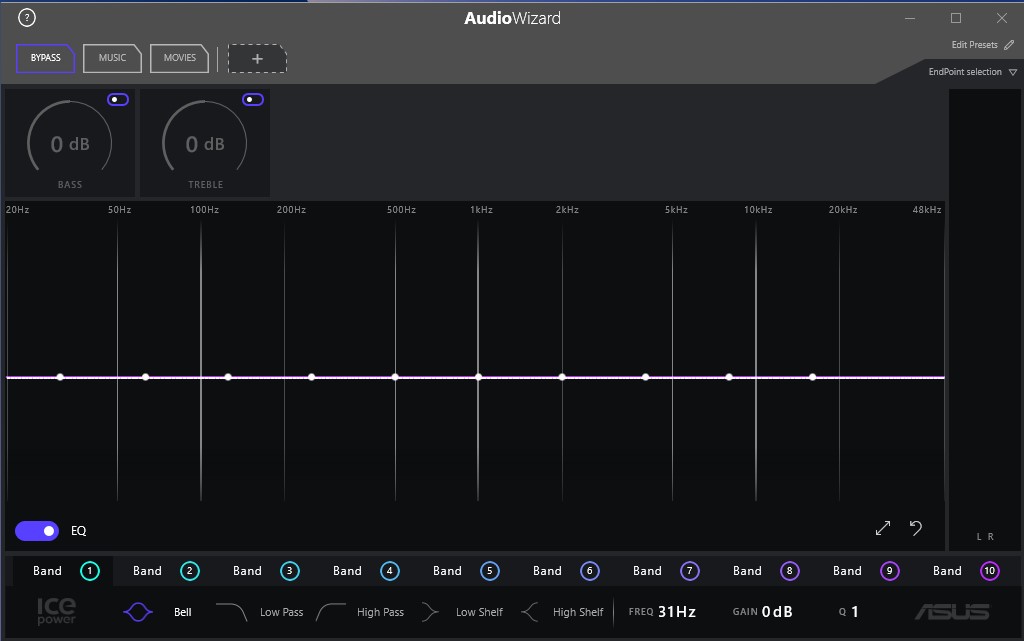The width and height of the screenshot is (1024, 641).
Task: Click Edit Presets pencil link
Action: pyautogui.click(x=982, y=45)
